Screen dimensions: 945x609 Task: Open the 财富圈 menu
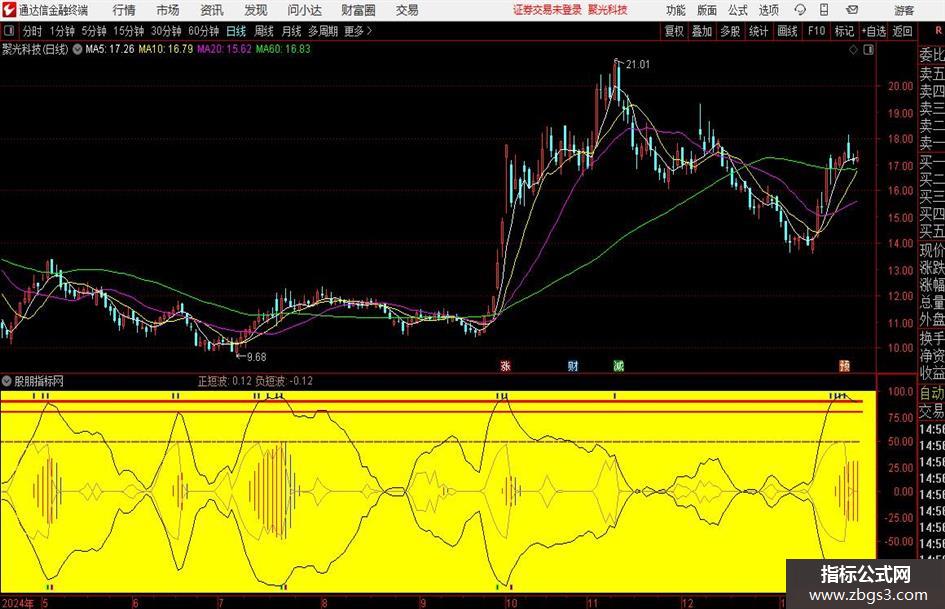coord(358,10)
